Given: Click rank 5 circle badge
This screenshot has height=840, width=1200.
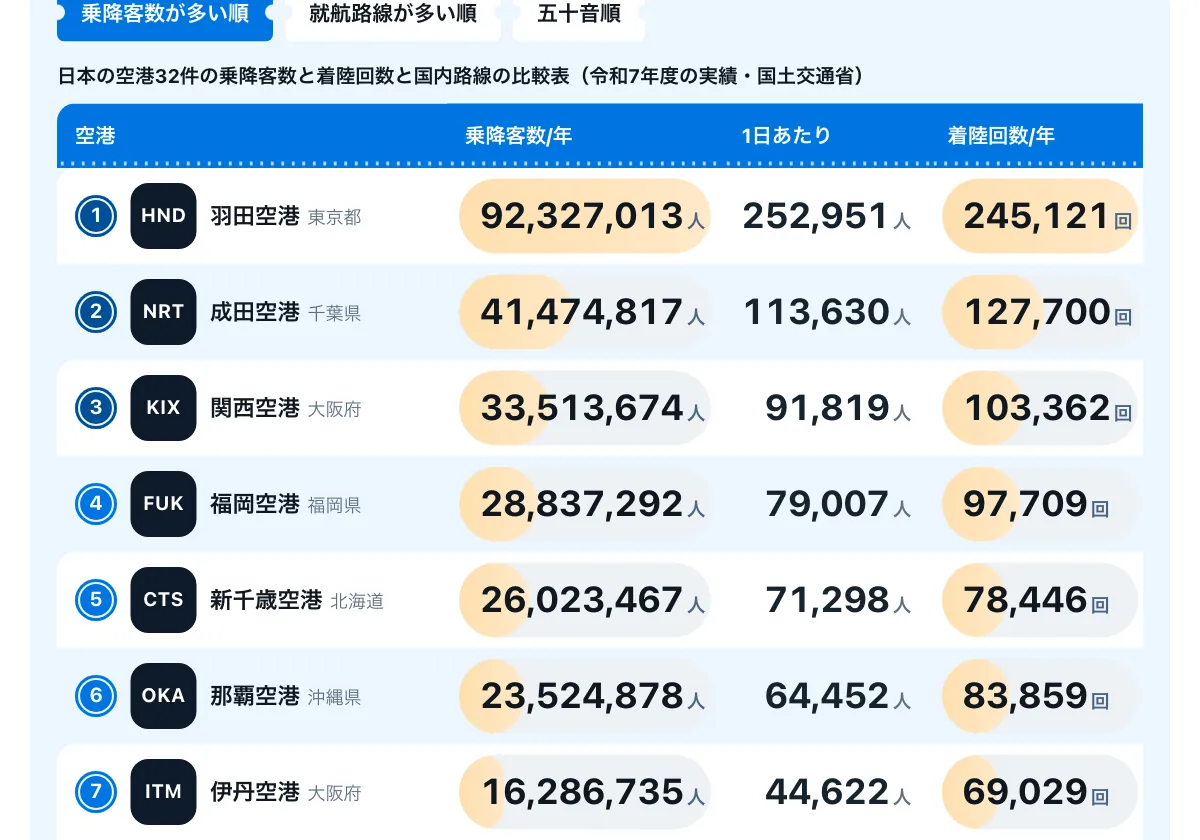Looking at the screenshot, I should pos(96,600).
